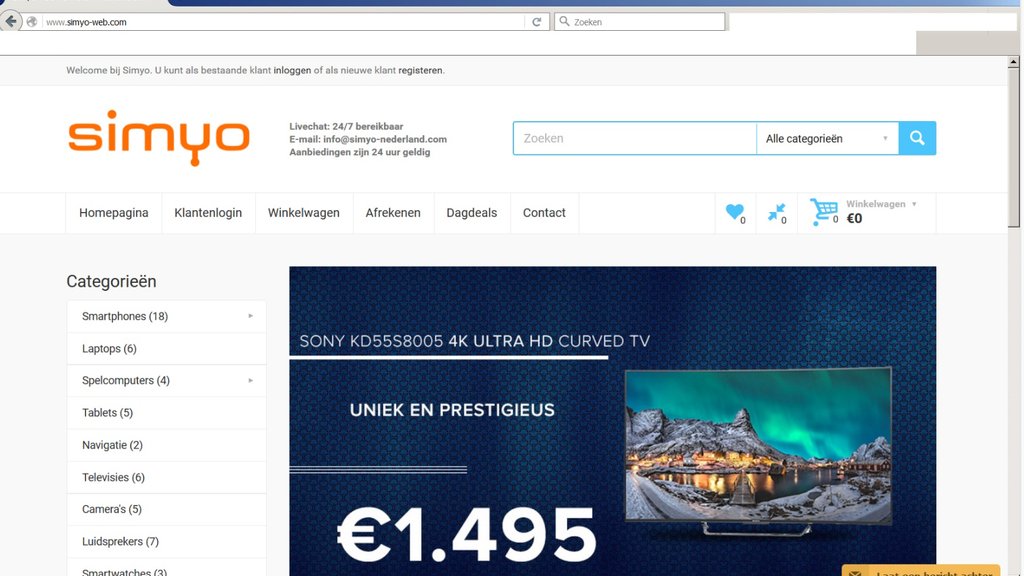Image resolution: width=1024 pixels, height=576 pixels.
Task: Click the globe icon beside the URL
Action: [x=31, y=22]
